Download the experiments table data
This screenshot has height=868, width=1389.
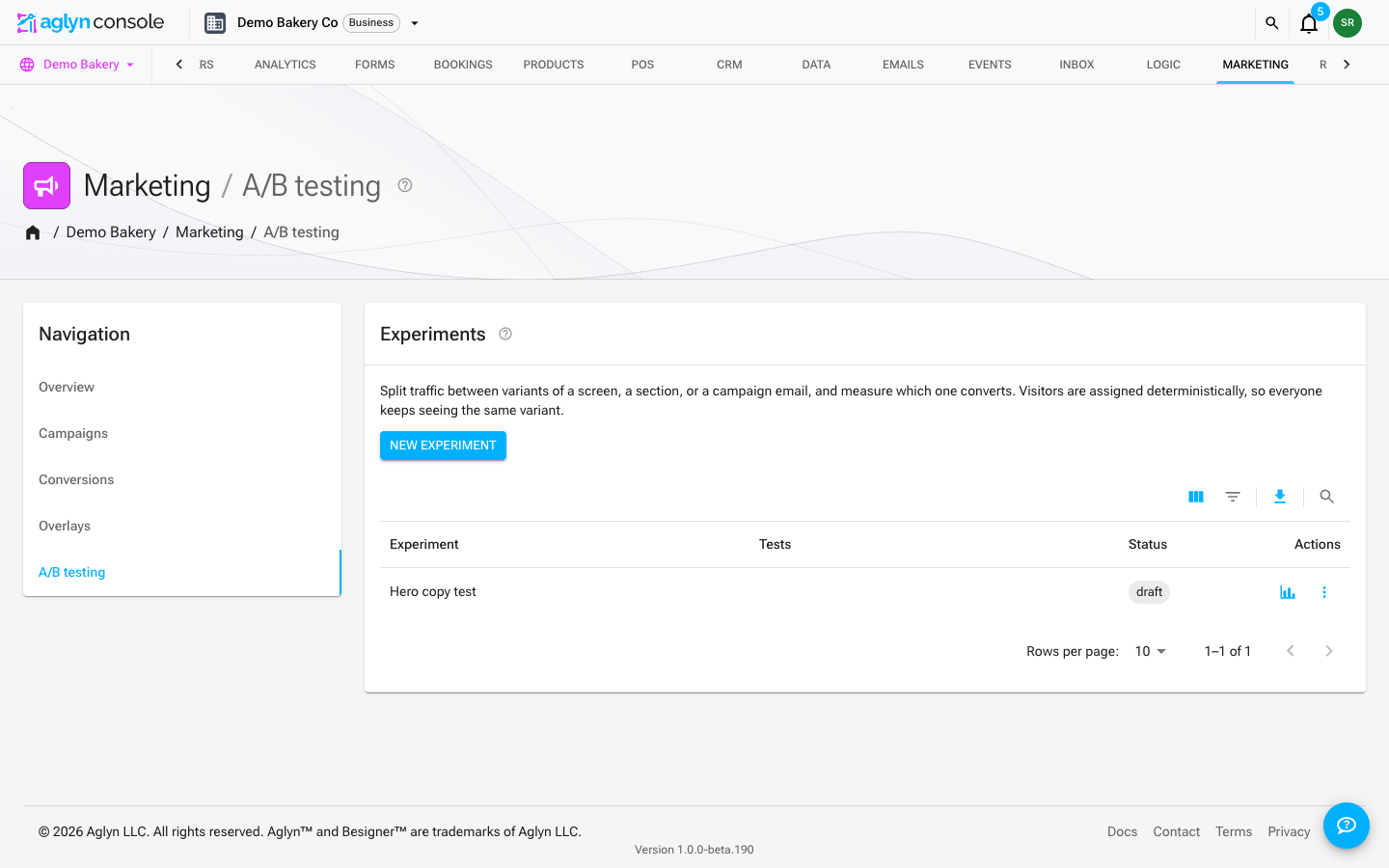(x=1280, y=497)
